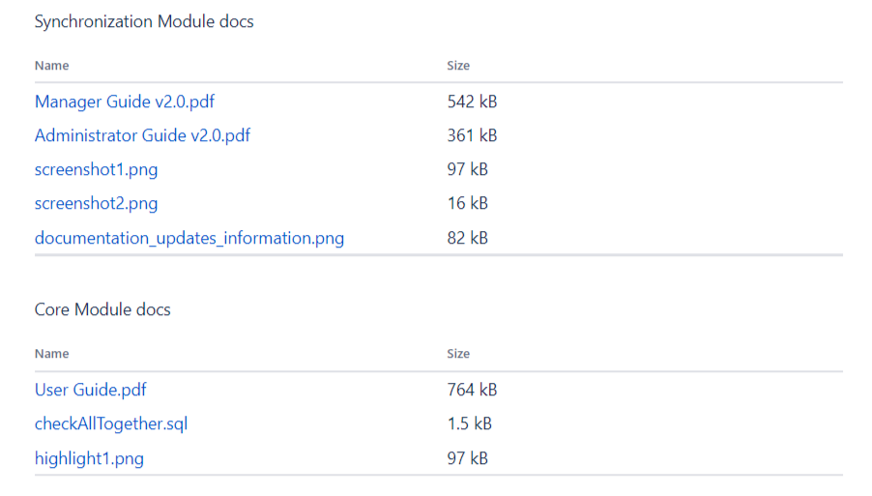Click Name column header in Synchronization Module table
Image resolution: width=872 pixels, height=496 pixels.
[52, 66]
